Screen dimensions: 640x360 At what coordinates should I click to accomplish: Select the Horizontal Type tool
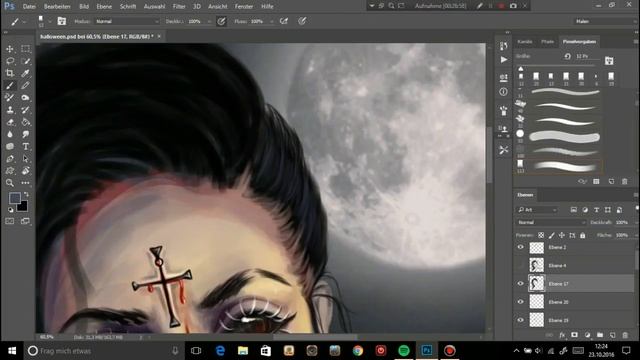(25, 147)
